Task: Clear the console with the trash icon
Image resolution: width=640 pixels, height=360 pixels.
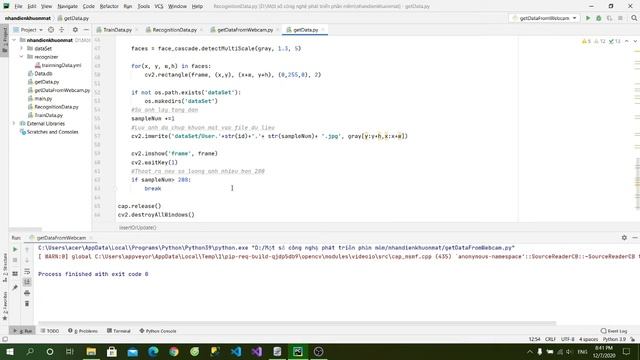Action: 27,304
